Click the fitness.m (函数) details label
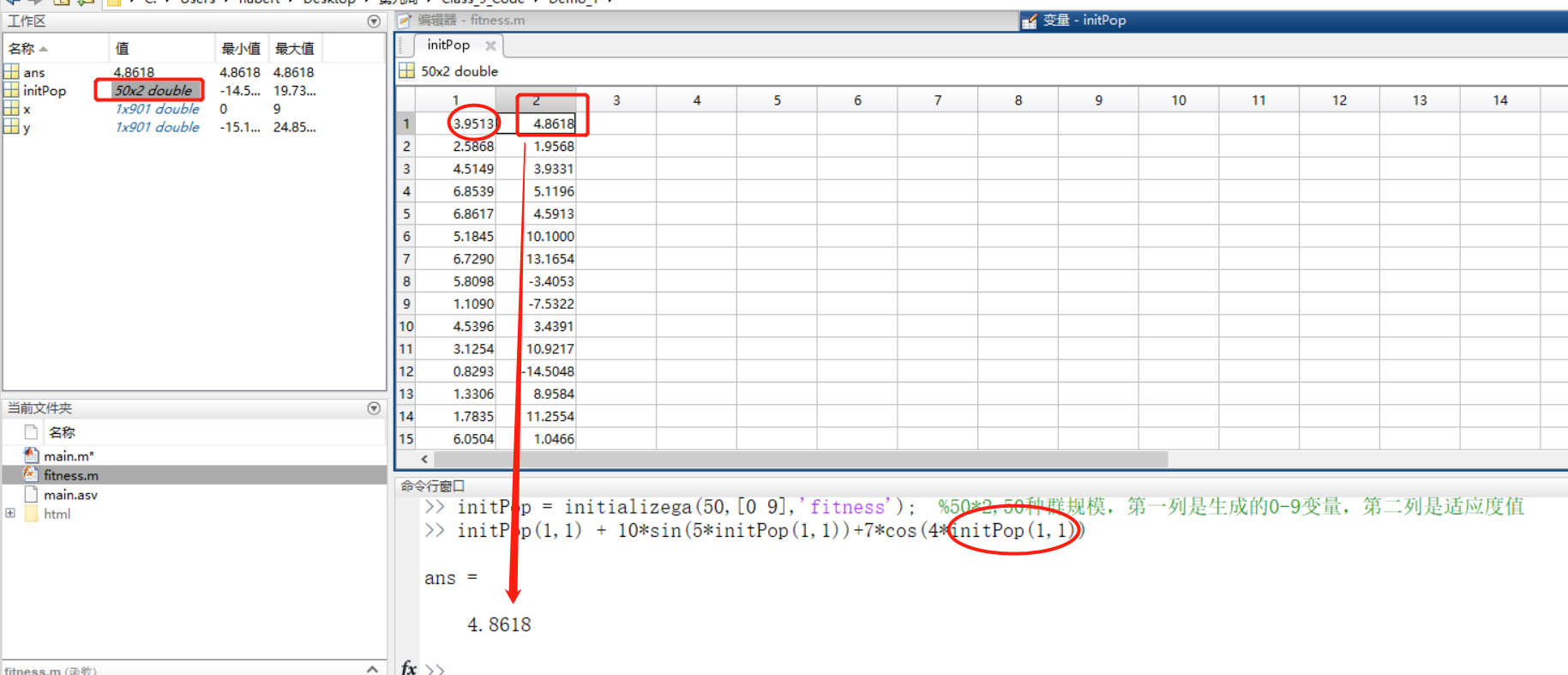The image size is (1568, 675). 51,670
